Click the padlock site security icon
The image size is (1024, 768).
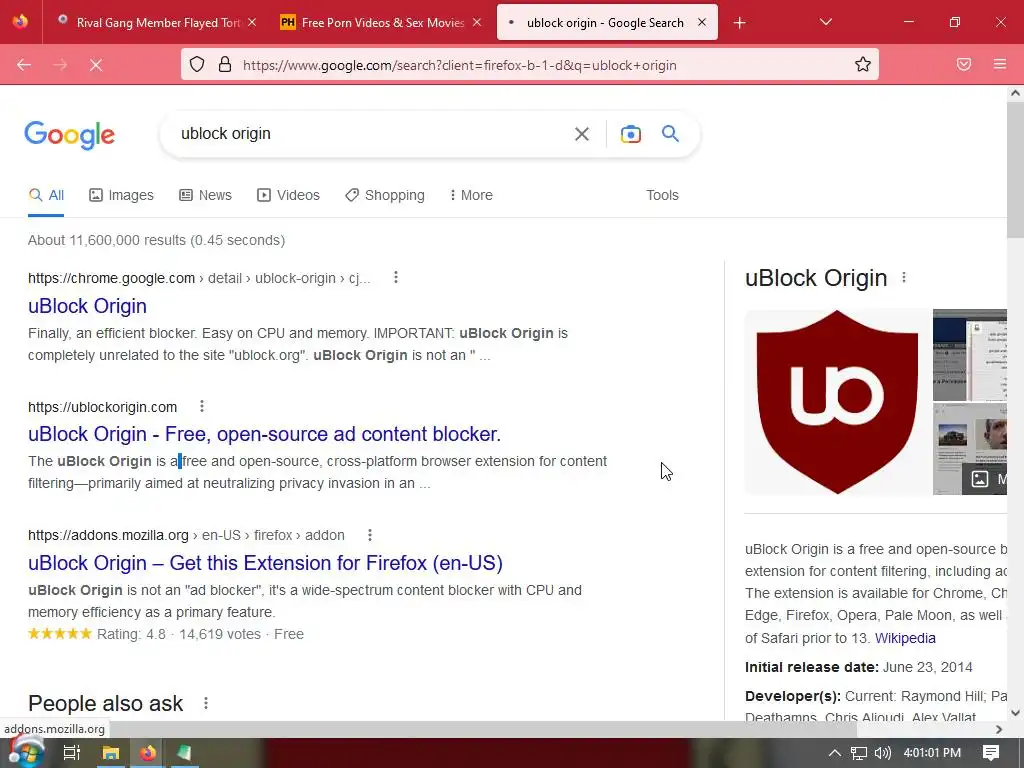coord(225,64)
